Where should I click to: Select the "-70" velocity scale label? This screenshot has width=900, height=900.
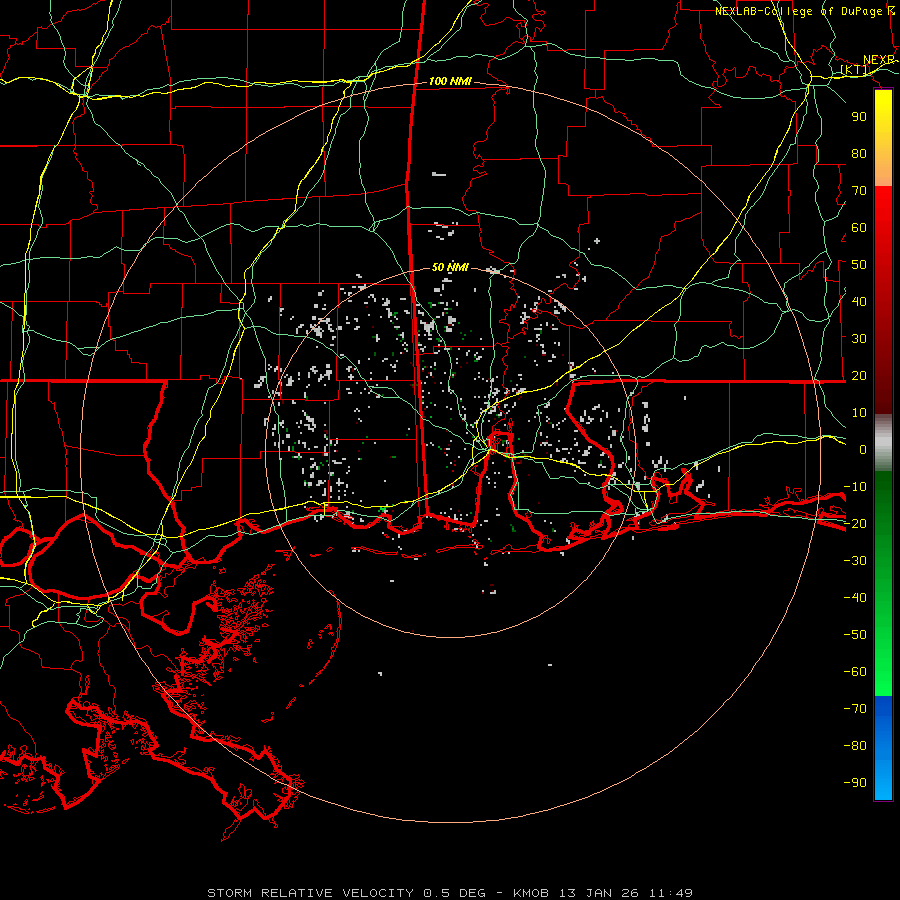click(855, 709)
